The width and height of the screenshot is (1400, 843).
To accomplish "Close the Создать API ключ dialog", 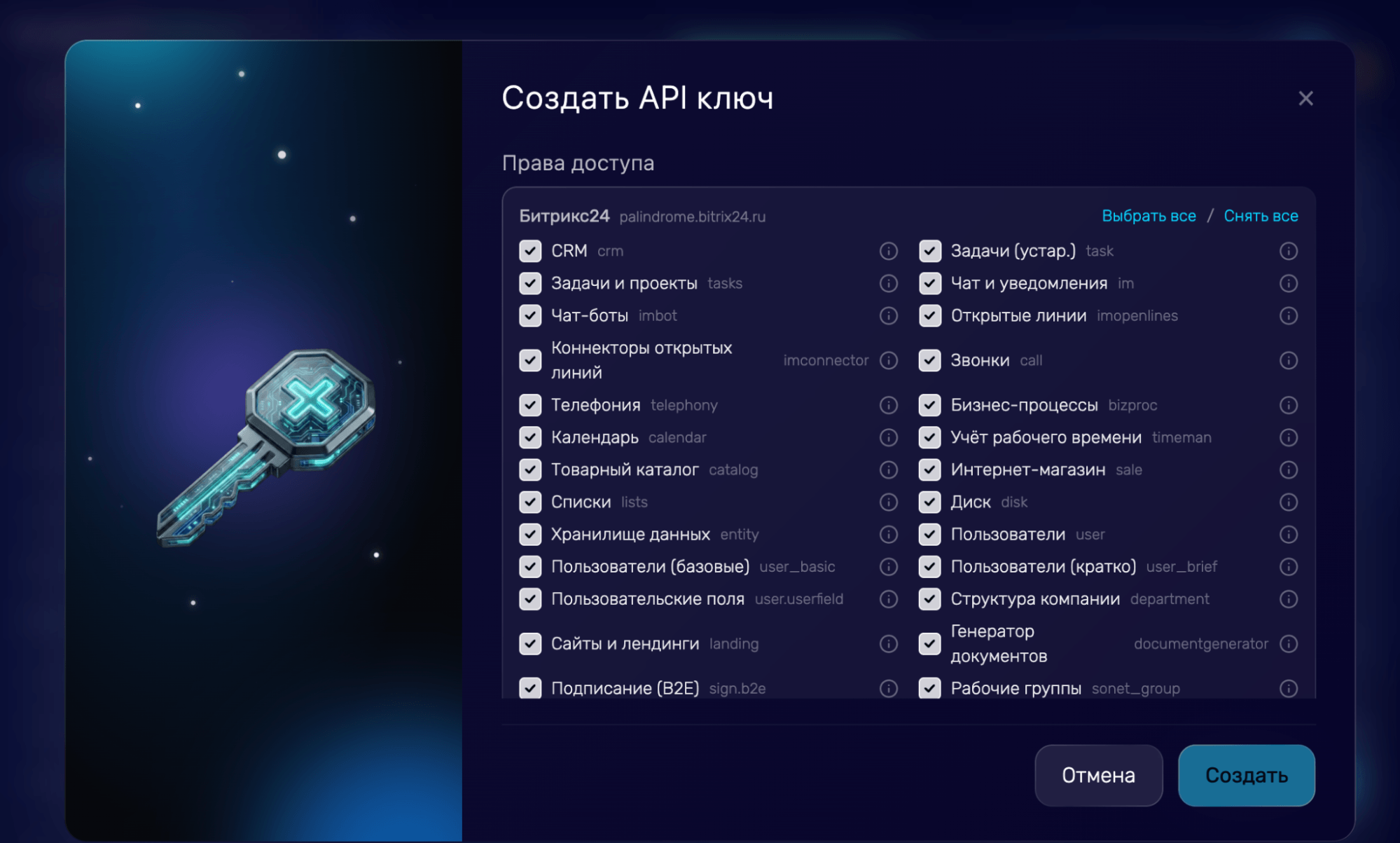I will click(x=1305, y=98).
